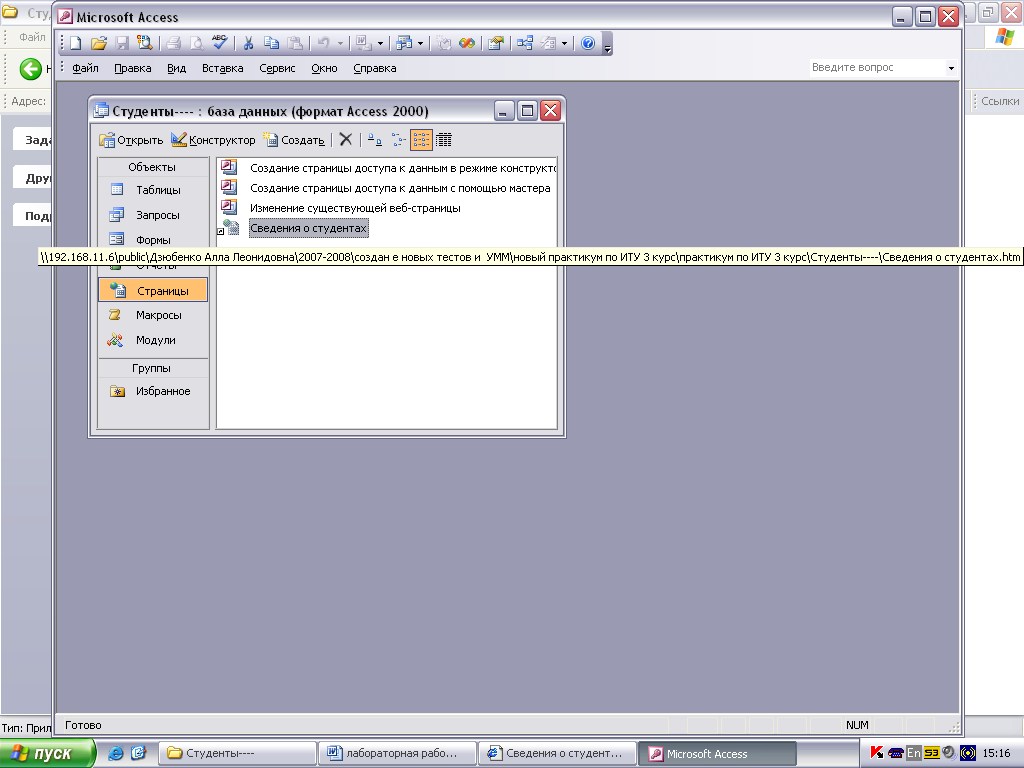Toggle the List view button
Screen dimensions: 1024x768
pyautogui.click(x=421, y=139)
